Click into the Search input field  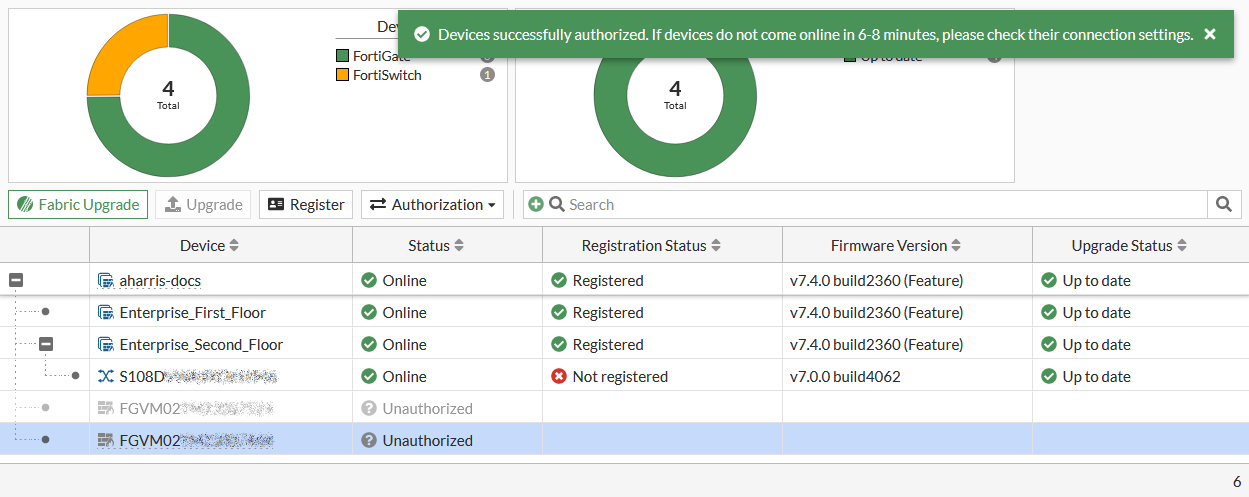point(880,204)
